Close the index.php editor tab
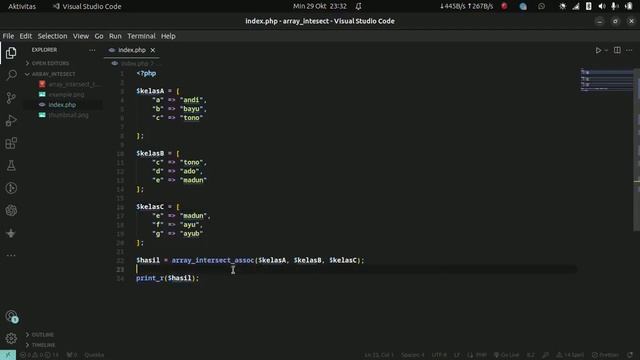640x360 pixels. click(153, 50)
